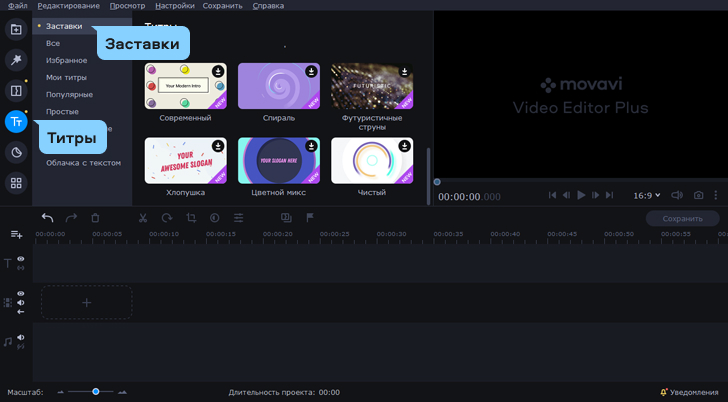The image size is (728, 402).
Task: Click the Масштаб zoom slider handle
Action: tap(96, 392)
